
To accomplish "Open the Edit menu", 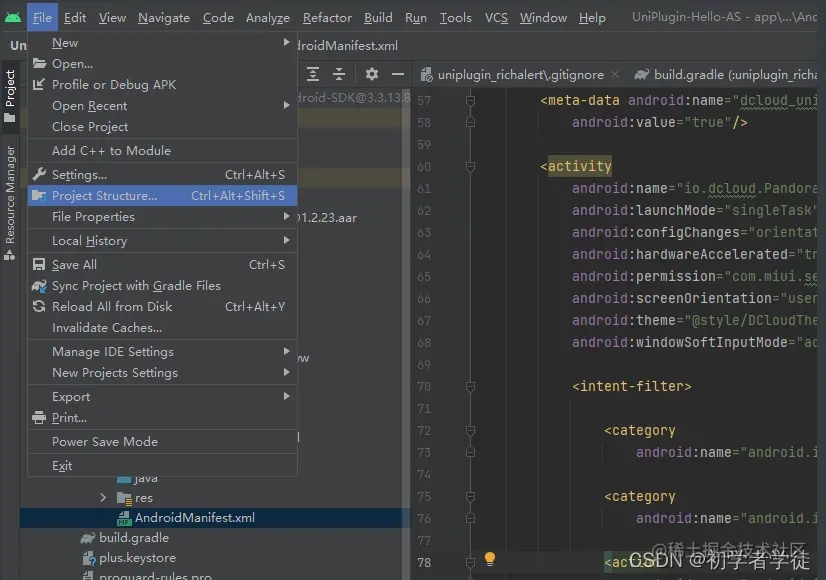I will 75,18.
